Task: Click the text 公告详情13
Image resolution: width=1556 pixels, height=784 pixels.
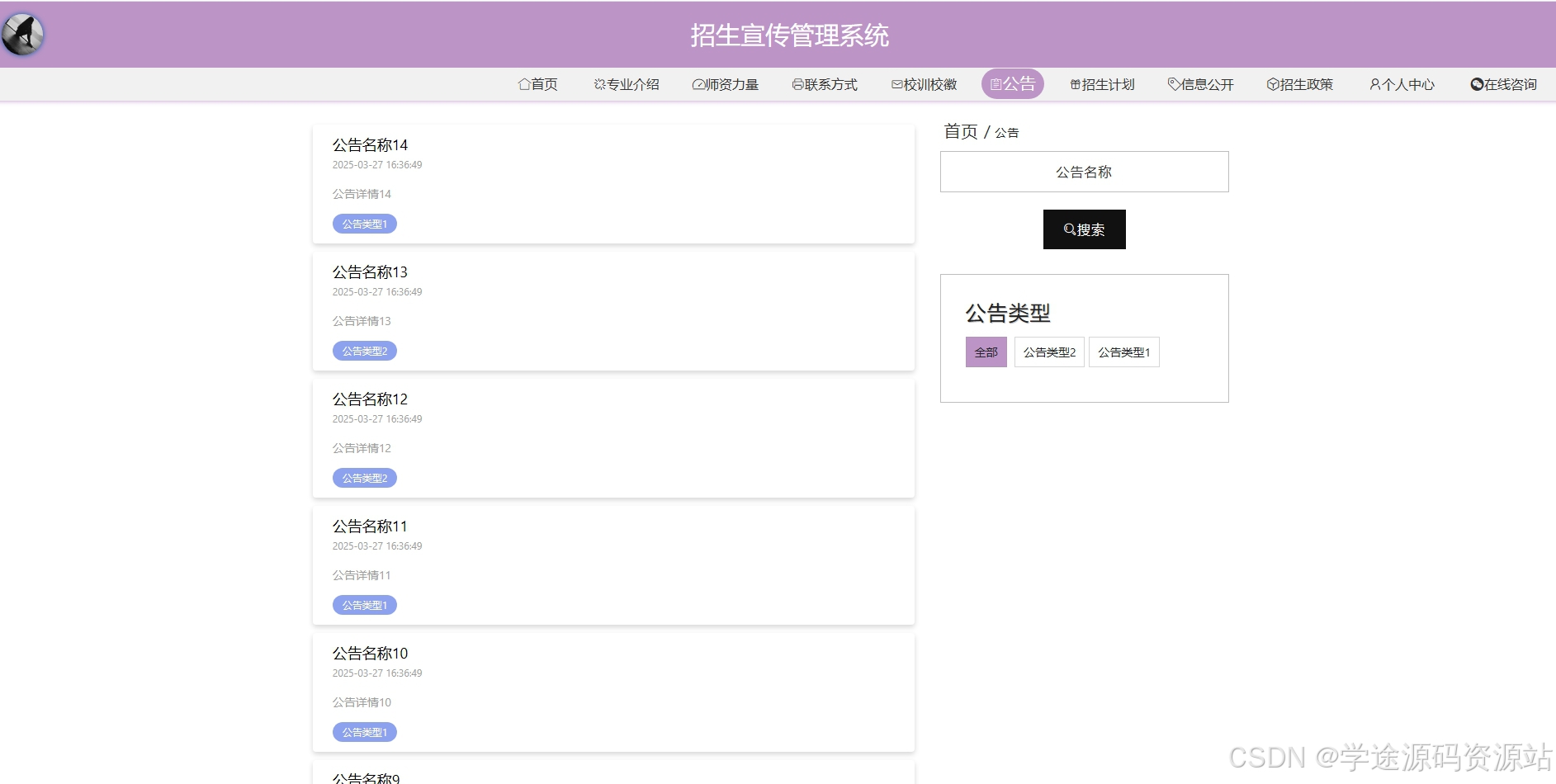Action: pyautogui.click(x=362, y=321)
